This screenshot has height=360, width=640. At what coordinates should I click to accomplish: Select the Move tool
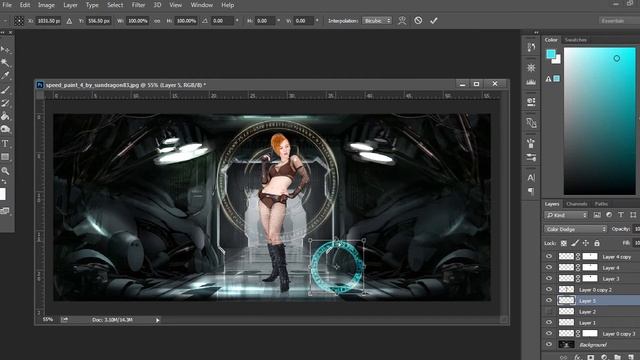pyautogui.click(x=5, y=50)
